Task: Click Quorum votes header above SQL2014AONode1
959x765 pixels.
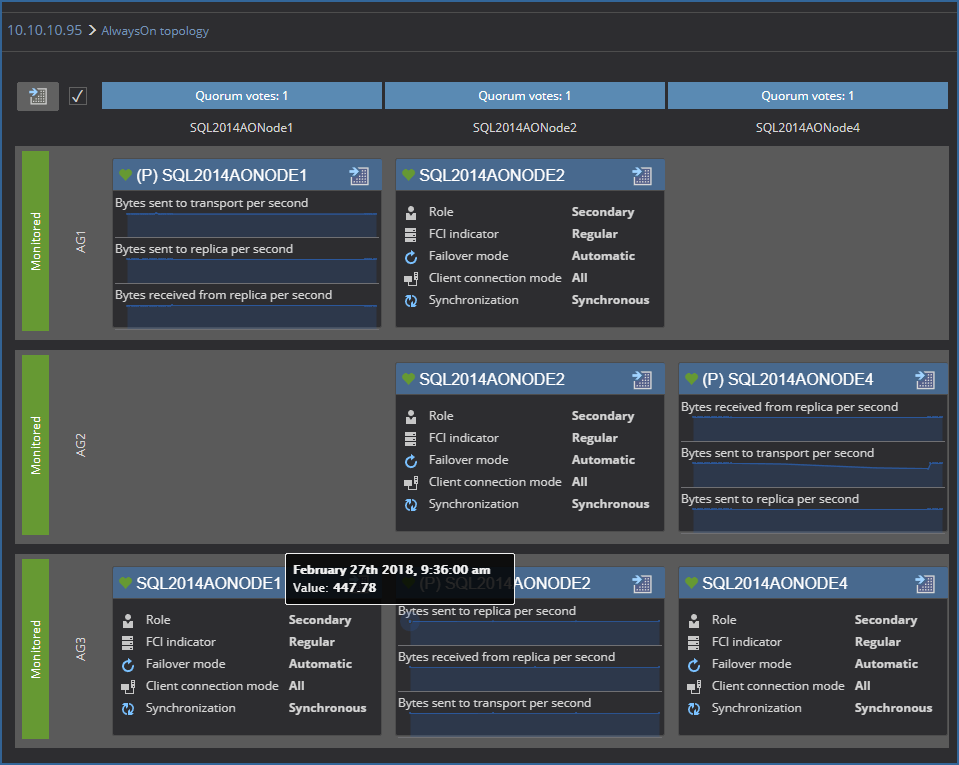Action: (x=242, y=96)
